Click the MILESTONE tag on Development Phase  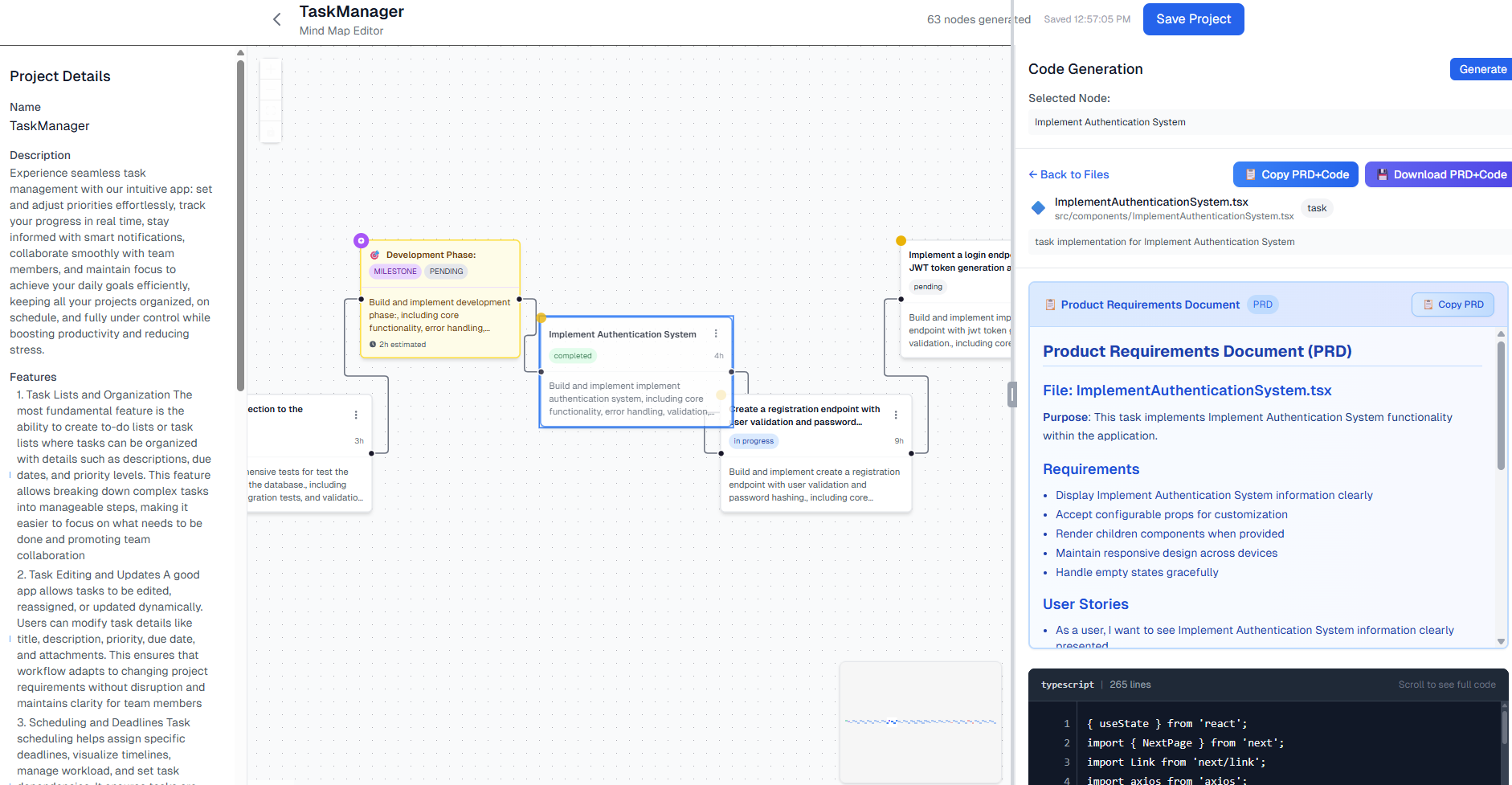point(395,272)
